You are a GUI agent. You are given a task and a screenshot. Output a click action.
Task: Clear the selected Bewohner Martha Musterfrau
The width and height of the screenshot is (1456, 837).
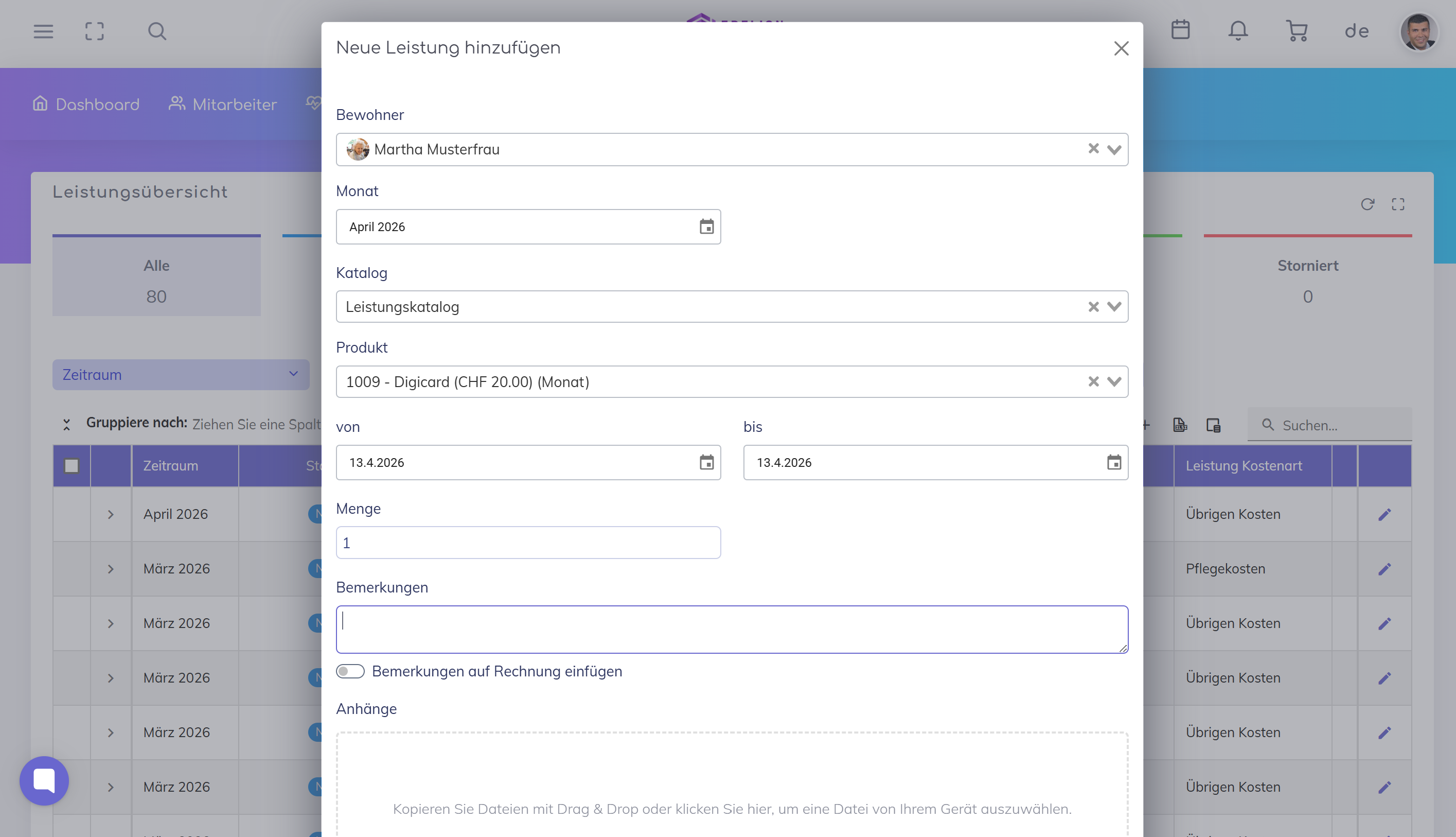(1093, 149)
